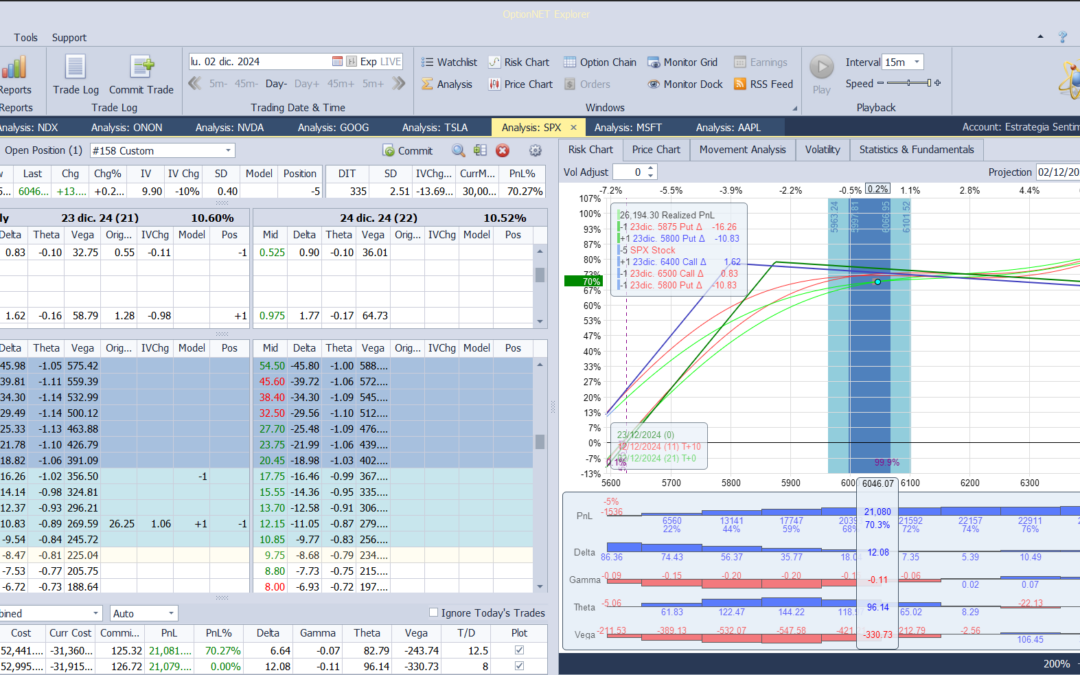The image size is (1080, 675).
Task: Click the magnifier search icon
Action: point(458,150)
